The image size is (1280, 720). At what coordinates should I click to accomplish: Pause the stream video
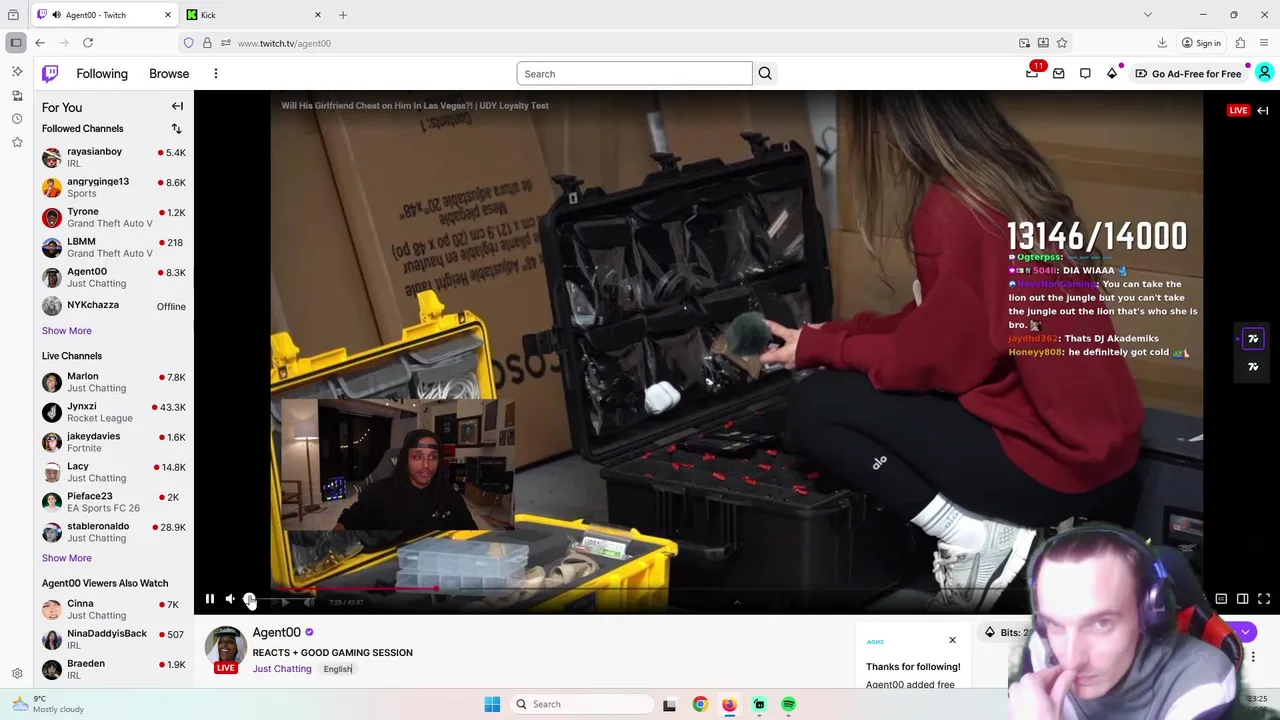(x=210, y=599)
